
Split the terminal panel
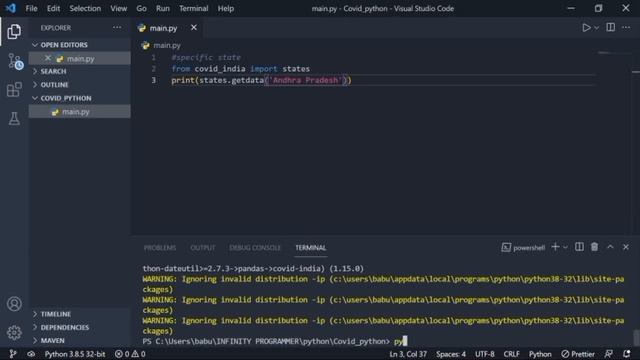[x=579, y=247]
